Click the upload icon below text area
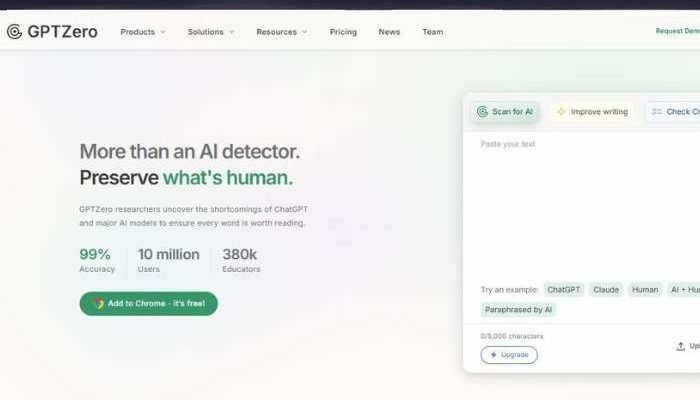This screenshot has height=400, width=700. click(681, 346)
